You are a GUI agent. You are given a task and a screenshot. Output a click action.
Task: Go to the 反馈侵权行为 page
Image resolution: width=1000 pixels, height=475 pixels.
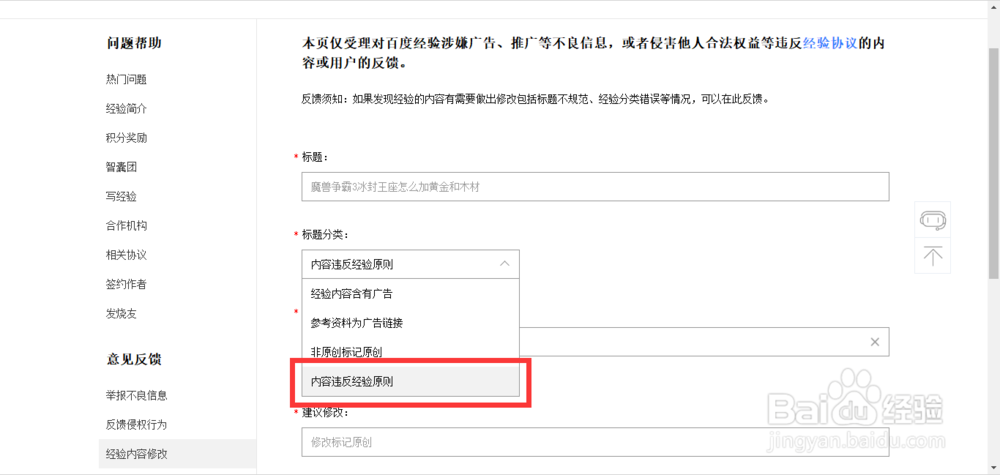click(136, 424)
